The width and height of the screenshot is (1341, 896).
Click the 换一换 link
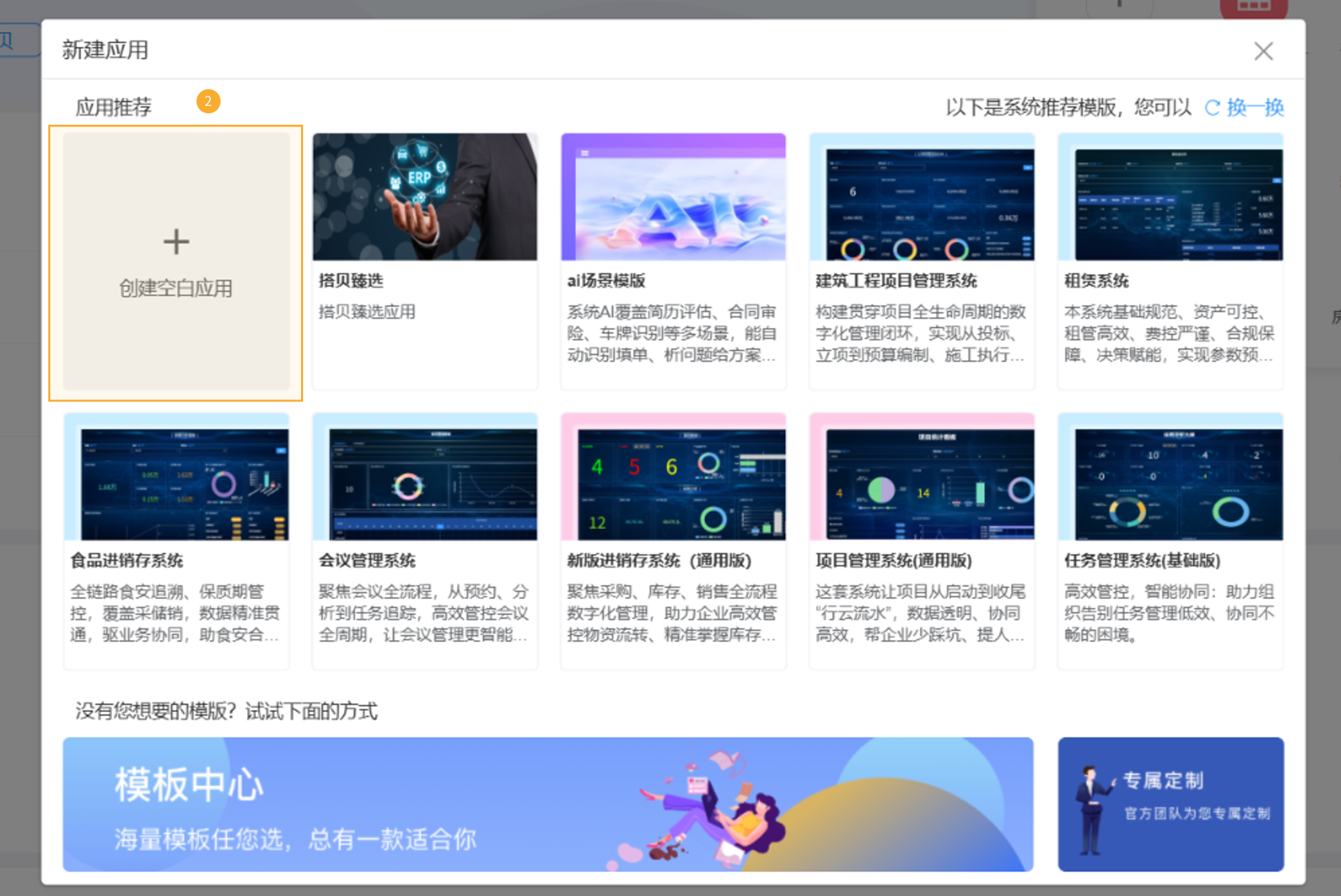(x=1255, y=107)
